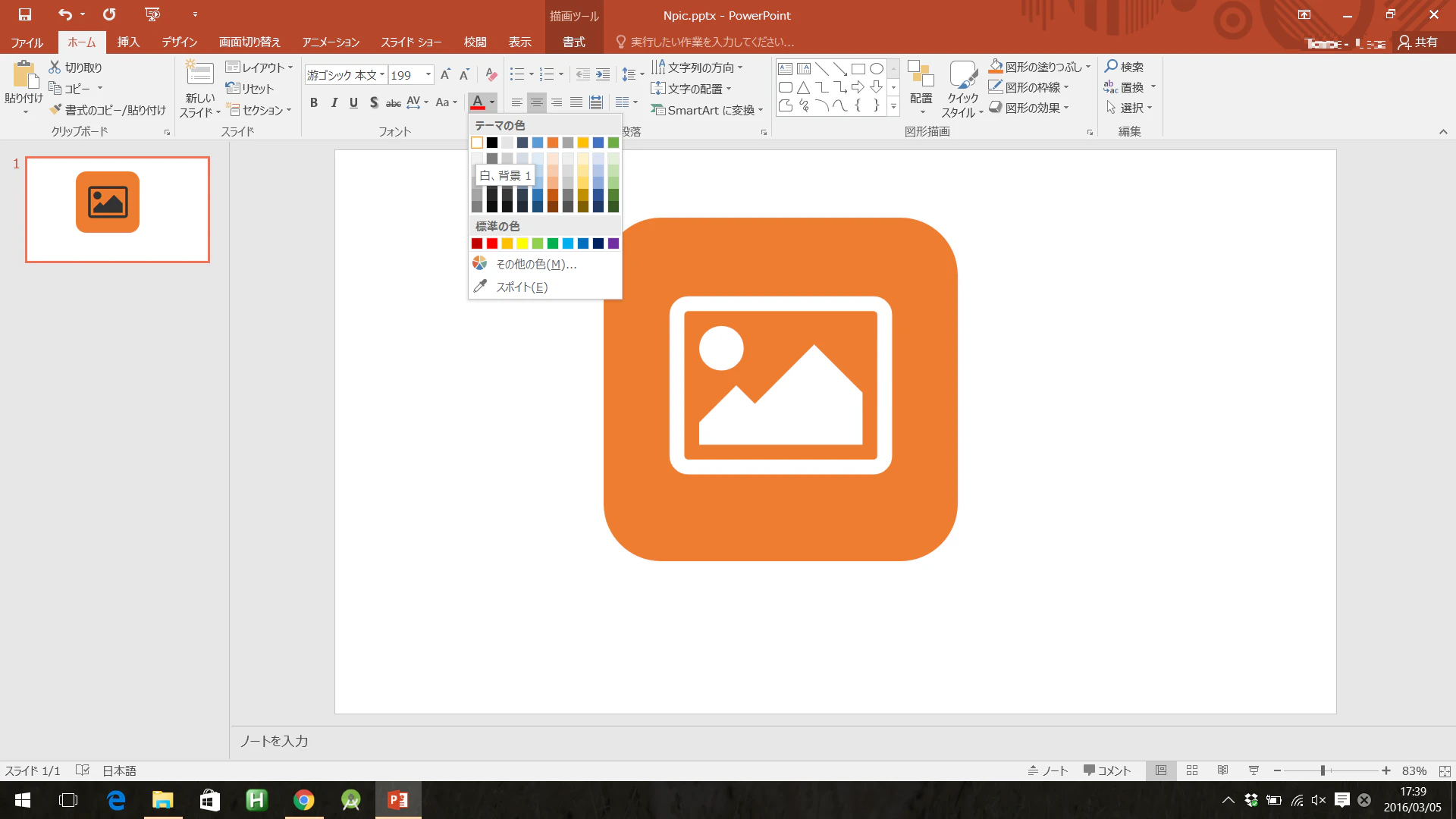Image resolution: width=1456 pixels, height=819 pixels.
Task: Open Convert to SmartArt (SmartArt に変換)
Action: point(707,110)
